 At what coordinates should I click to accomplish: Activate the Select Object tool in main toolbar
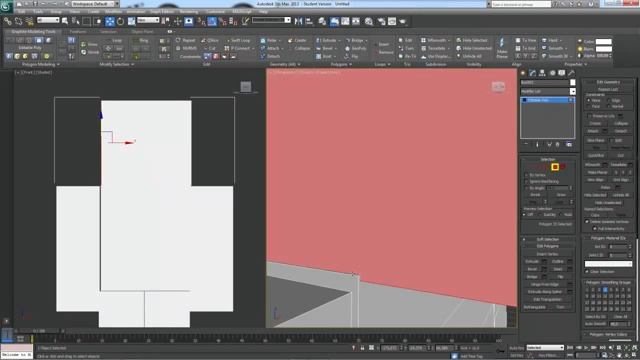[65, 21]
